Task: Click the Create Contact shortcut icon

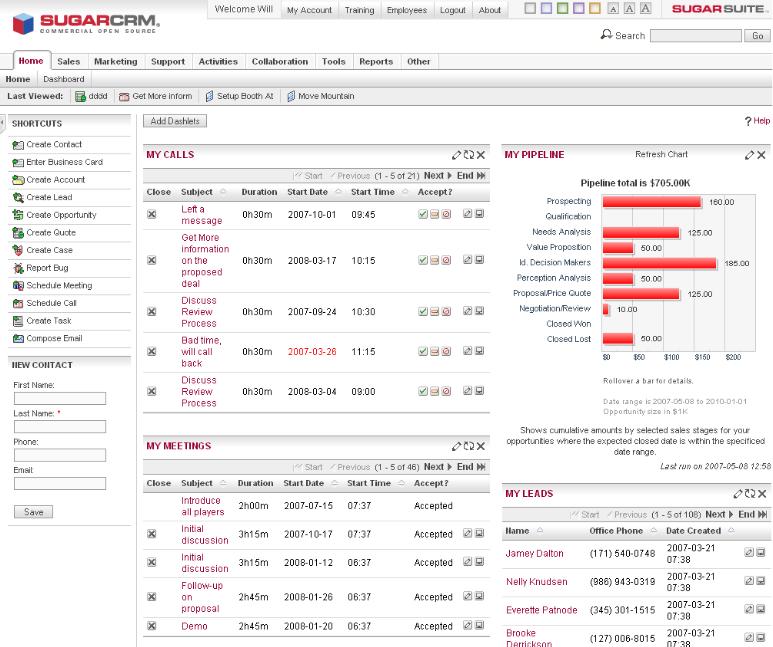Action: (18, 145)
